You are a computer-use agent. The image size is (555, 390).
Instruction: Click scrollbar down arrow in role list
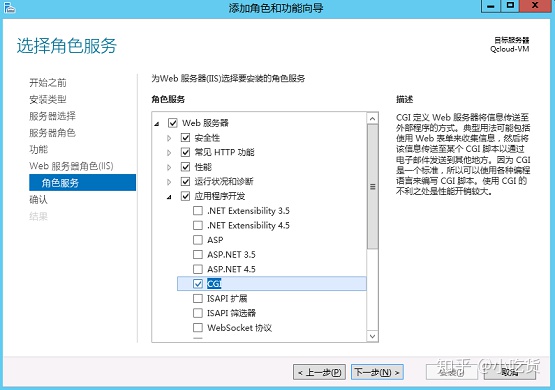point(372,336)
